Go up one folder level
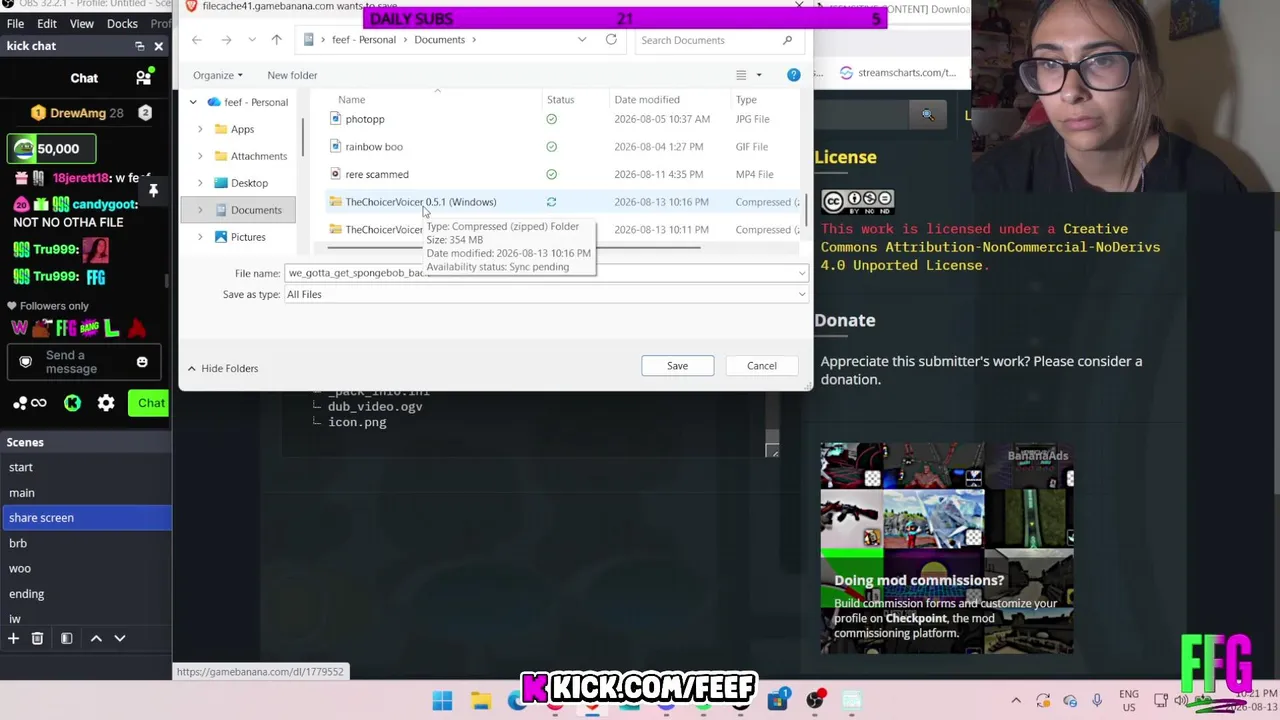 (x=276, y=40)
